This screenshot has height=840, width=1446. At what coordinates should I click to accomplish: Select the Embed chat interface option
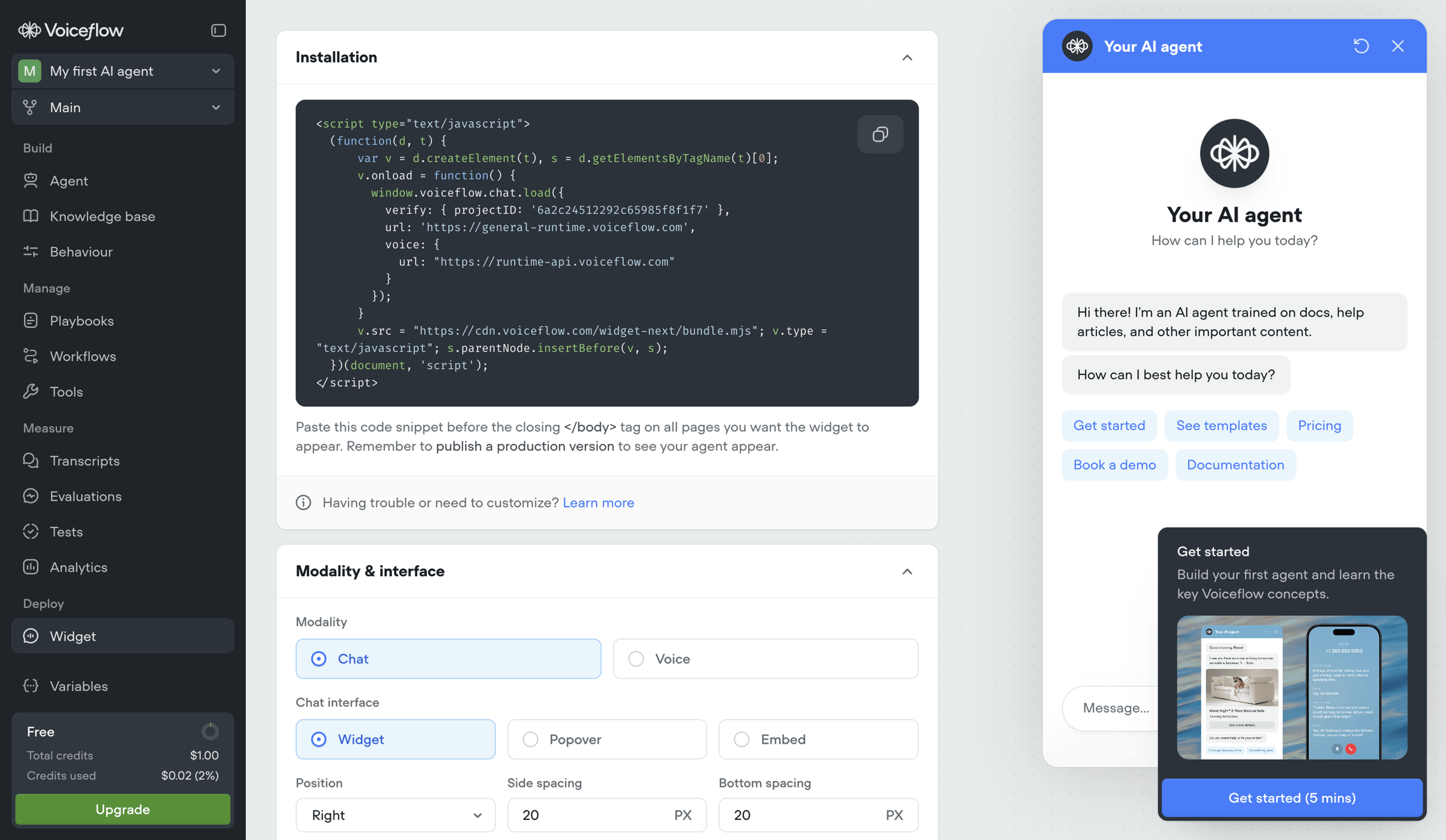tap(818, 739)
